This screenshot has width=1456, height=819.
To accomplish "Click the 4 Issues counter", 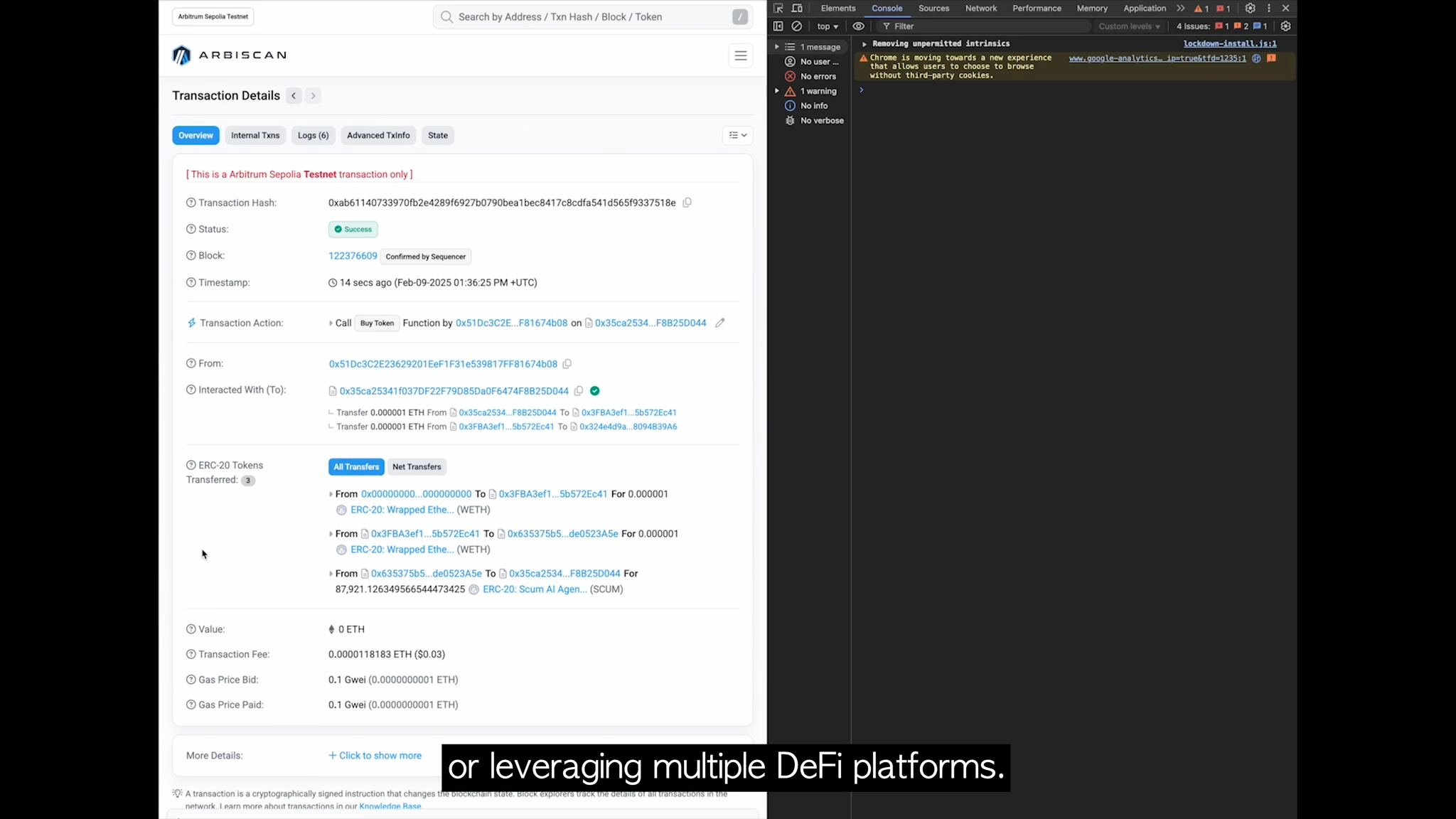I will [x=1221, y=26].
